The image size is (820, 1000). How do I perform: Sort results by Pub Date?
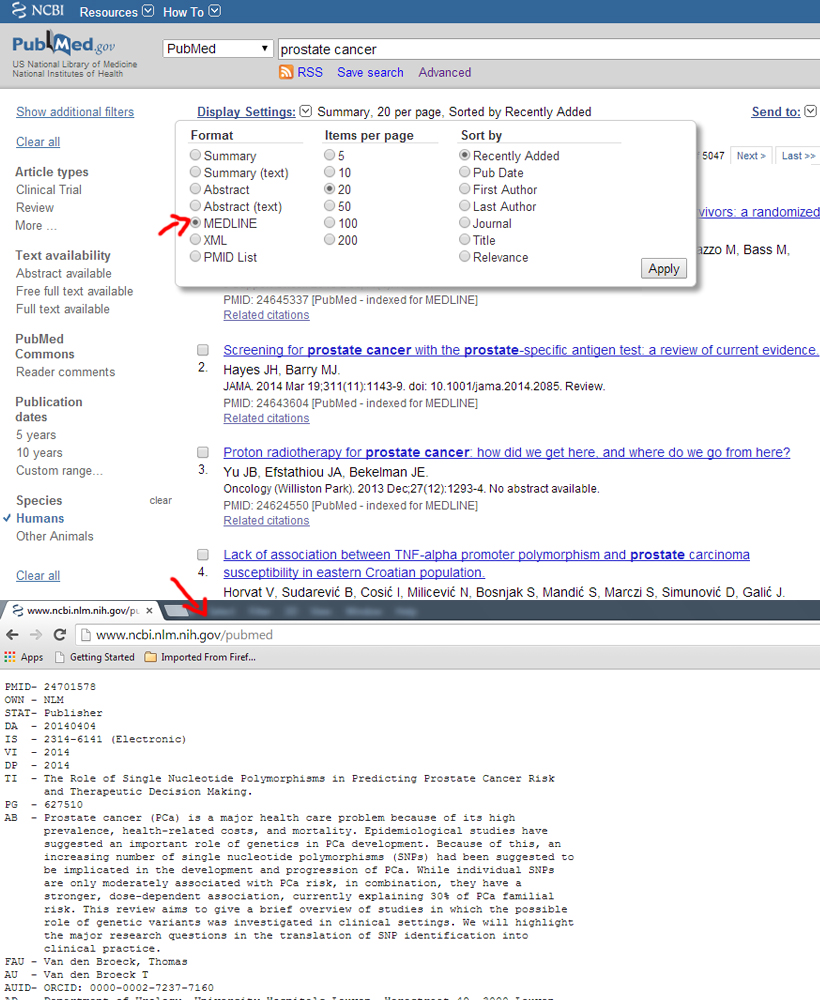465,172
